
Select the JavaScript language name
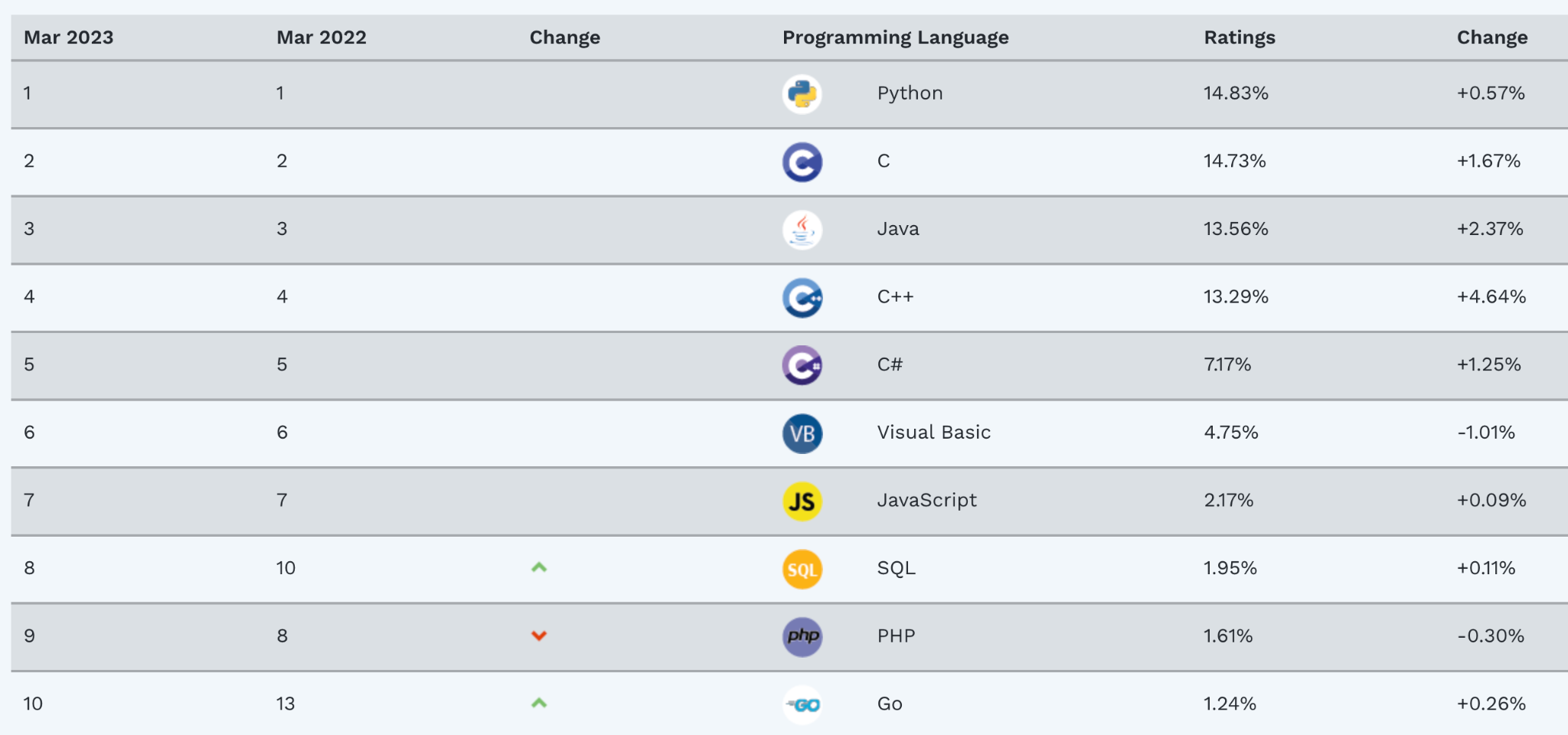[x=926, y=500]
